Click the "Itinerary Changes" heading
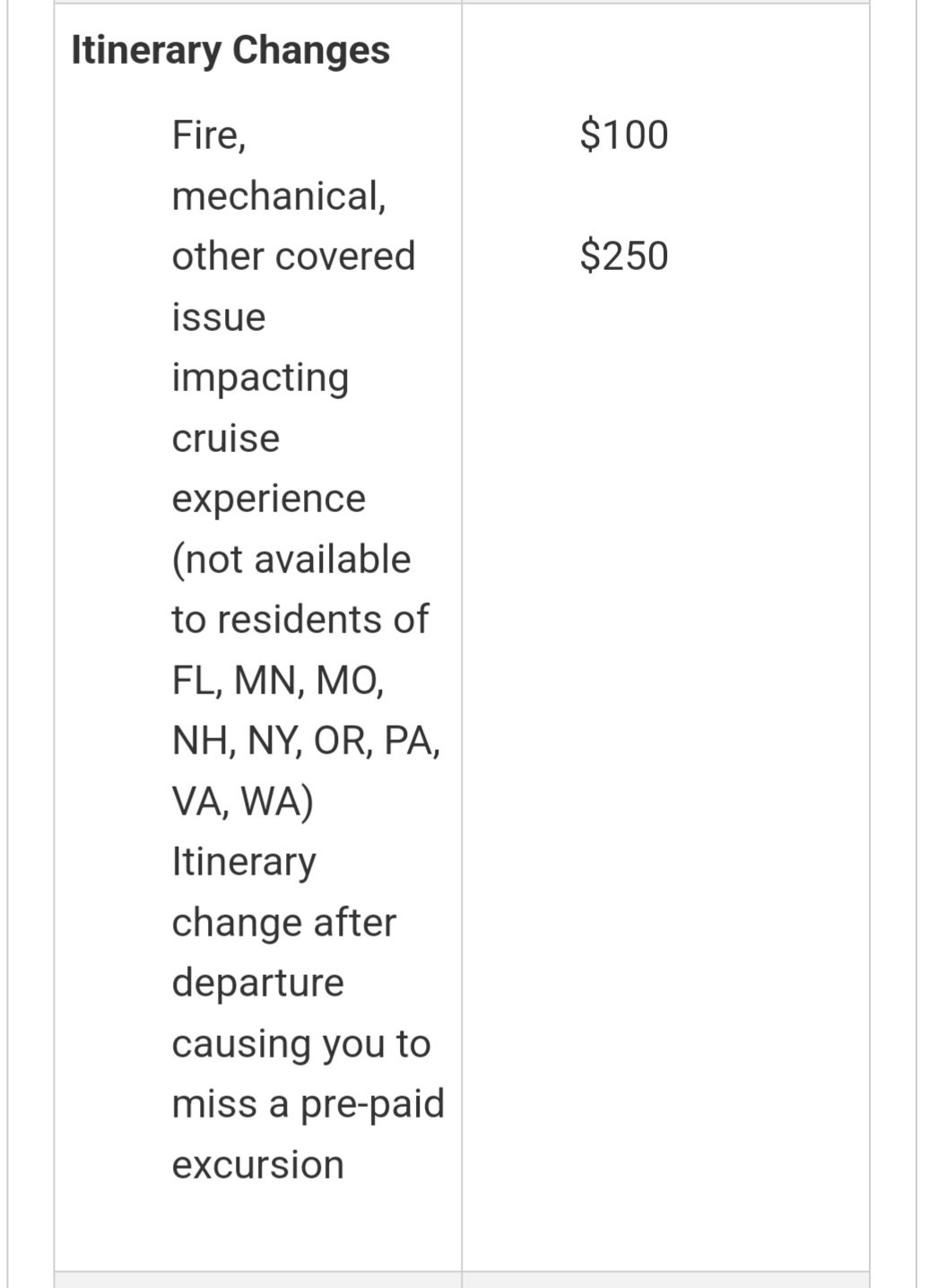 (230, 50)
